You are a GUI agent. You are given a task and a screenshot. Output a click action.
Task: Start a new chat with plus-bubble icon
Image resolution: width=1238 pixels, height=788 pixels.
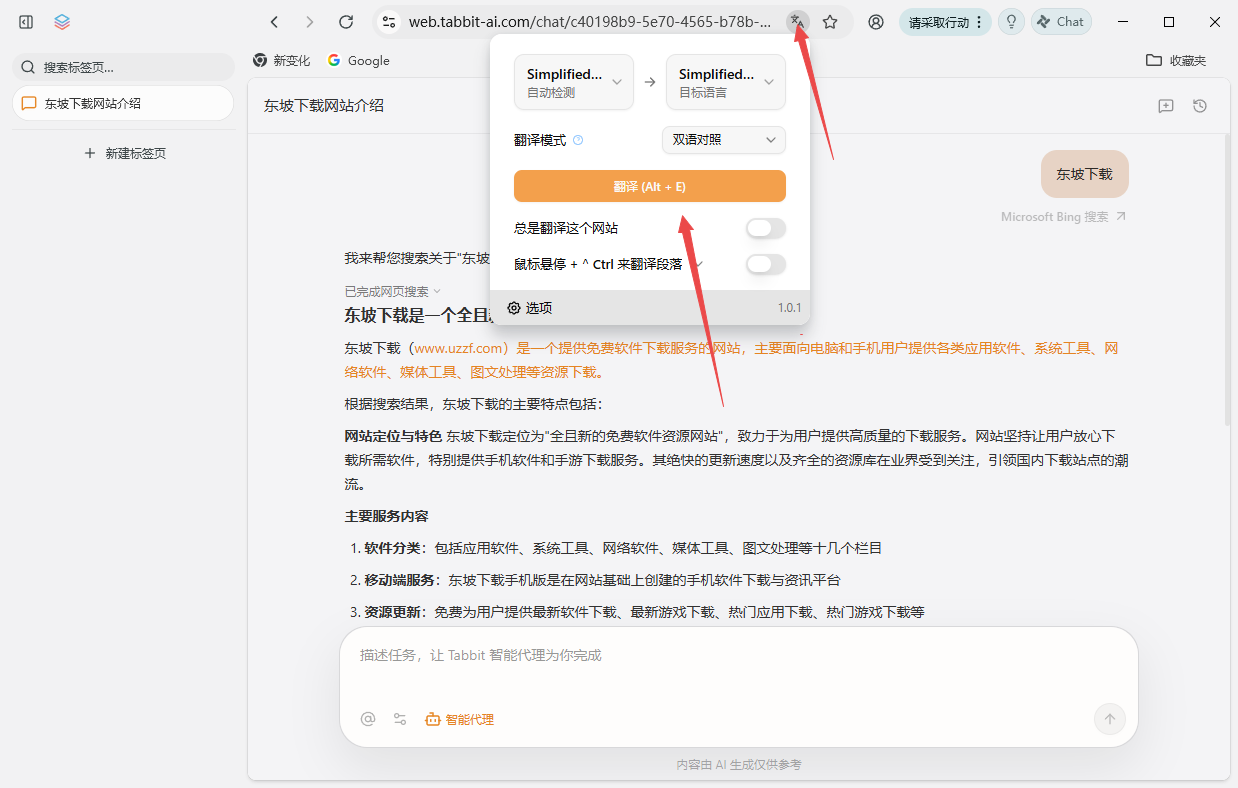(x=1165, y=106)
